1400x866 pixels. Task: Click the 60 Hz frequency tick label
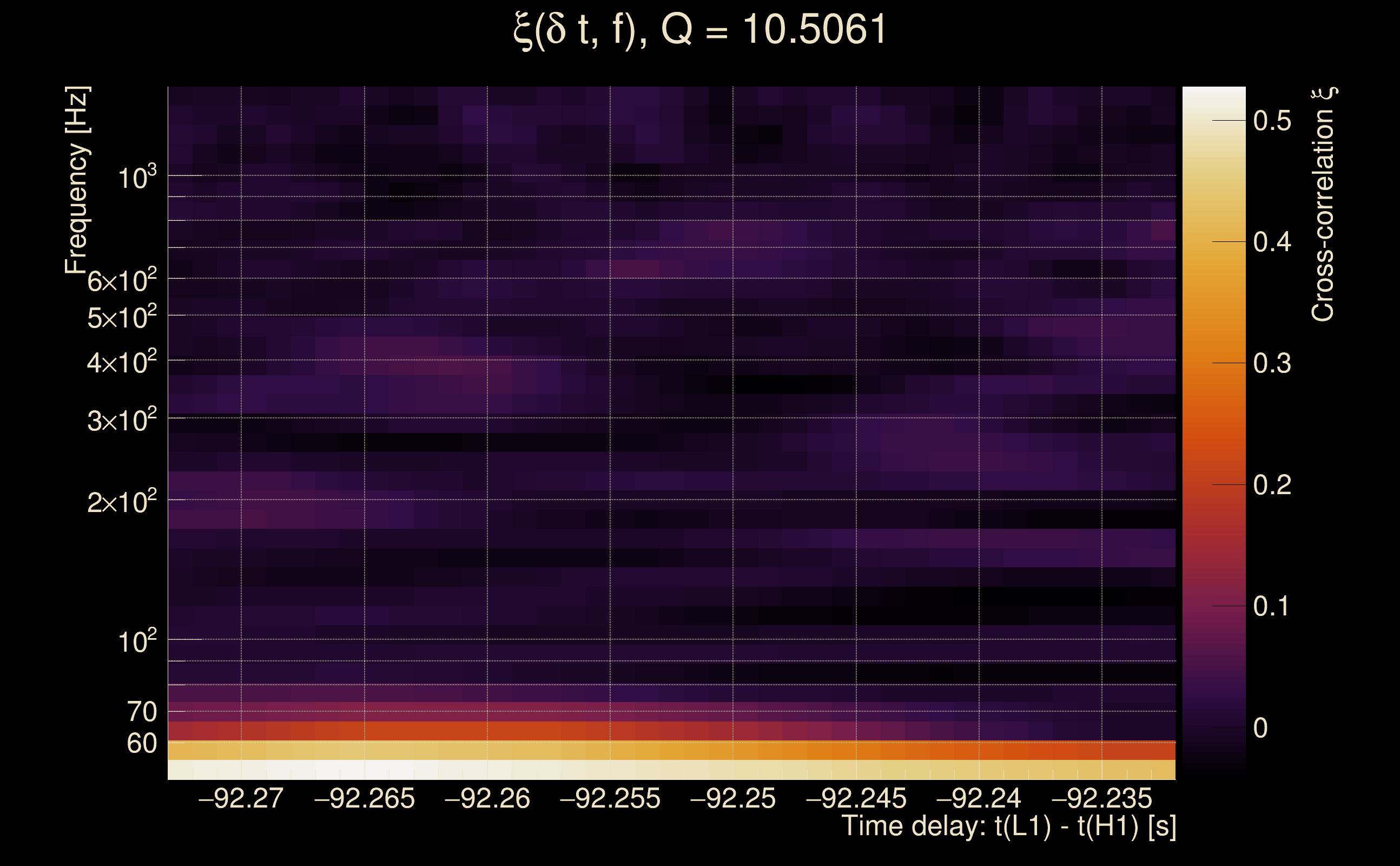click(x=141, y=744)
